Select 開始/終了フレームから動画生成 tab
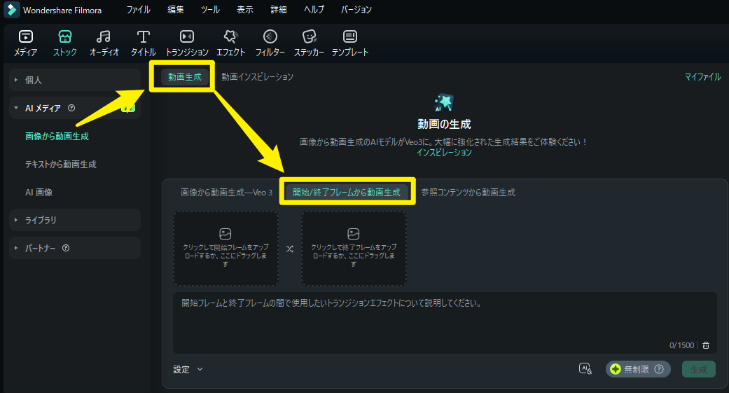 tap(346, 192)
